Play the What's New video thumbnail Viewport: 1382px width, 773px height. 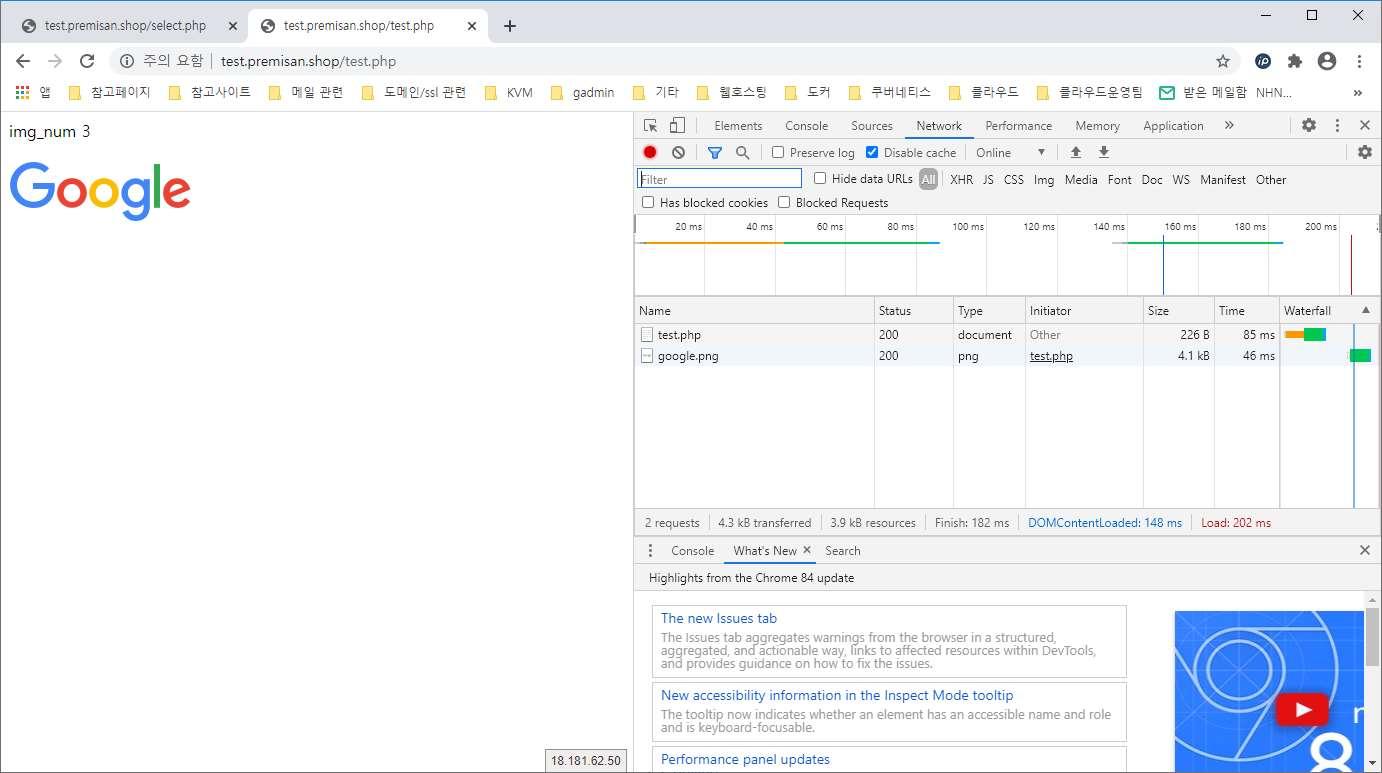1302,710
